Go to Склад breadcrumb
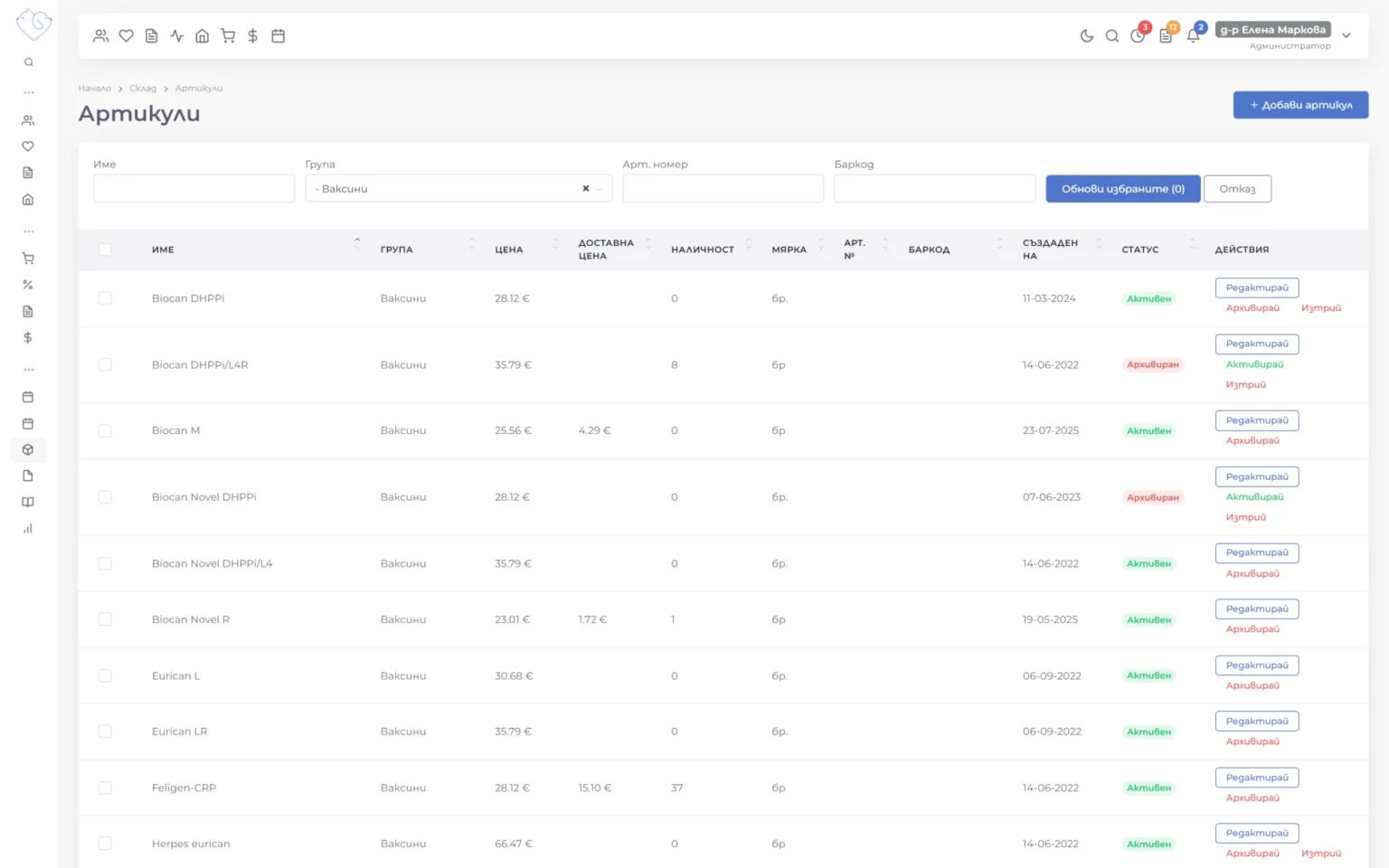 [x=143, y=89]
